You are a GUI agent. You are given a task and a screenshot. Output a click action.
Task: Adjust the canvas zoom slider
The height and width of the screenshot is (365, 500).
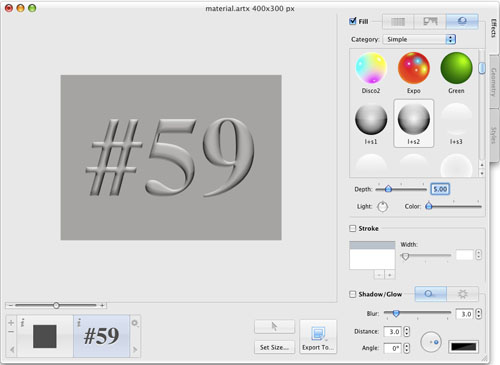click(56, 305)
